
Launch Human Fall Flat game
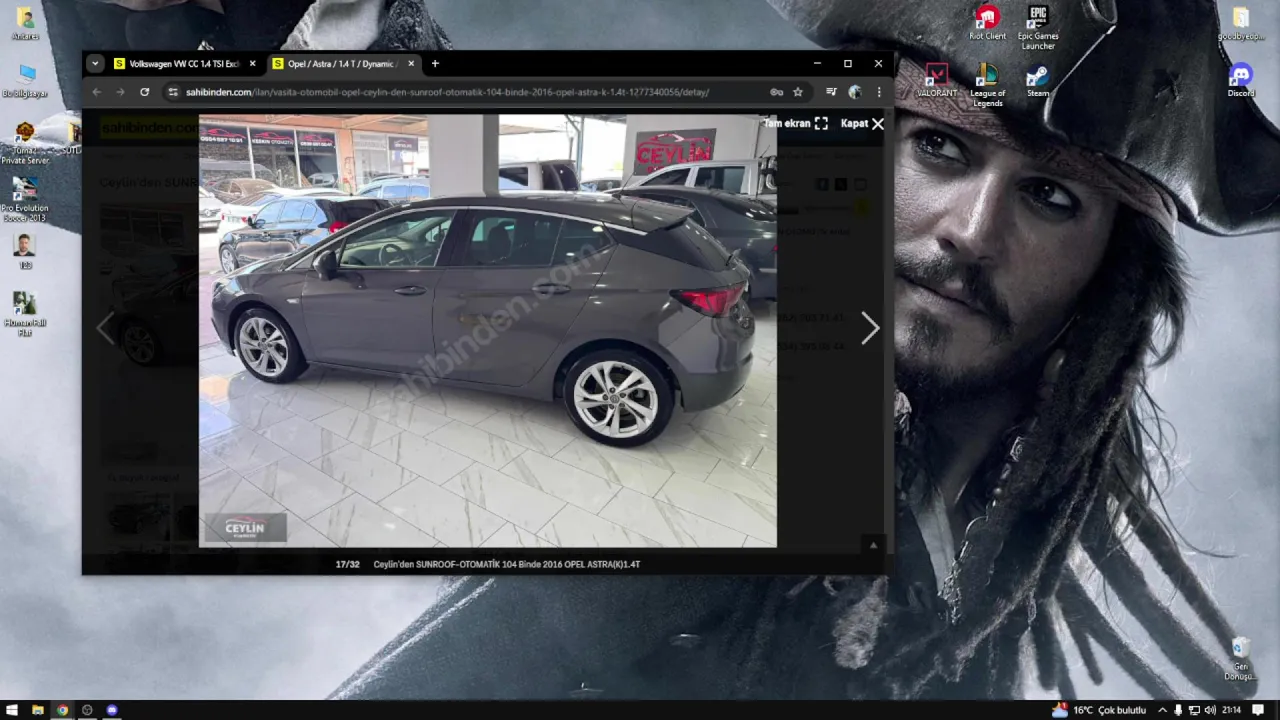[x=25, y=313]
